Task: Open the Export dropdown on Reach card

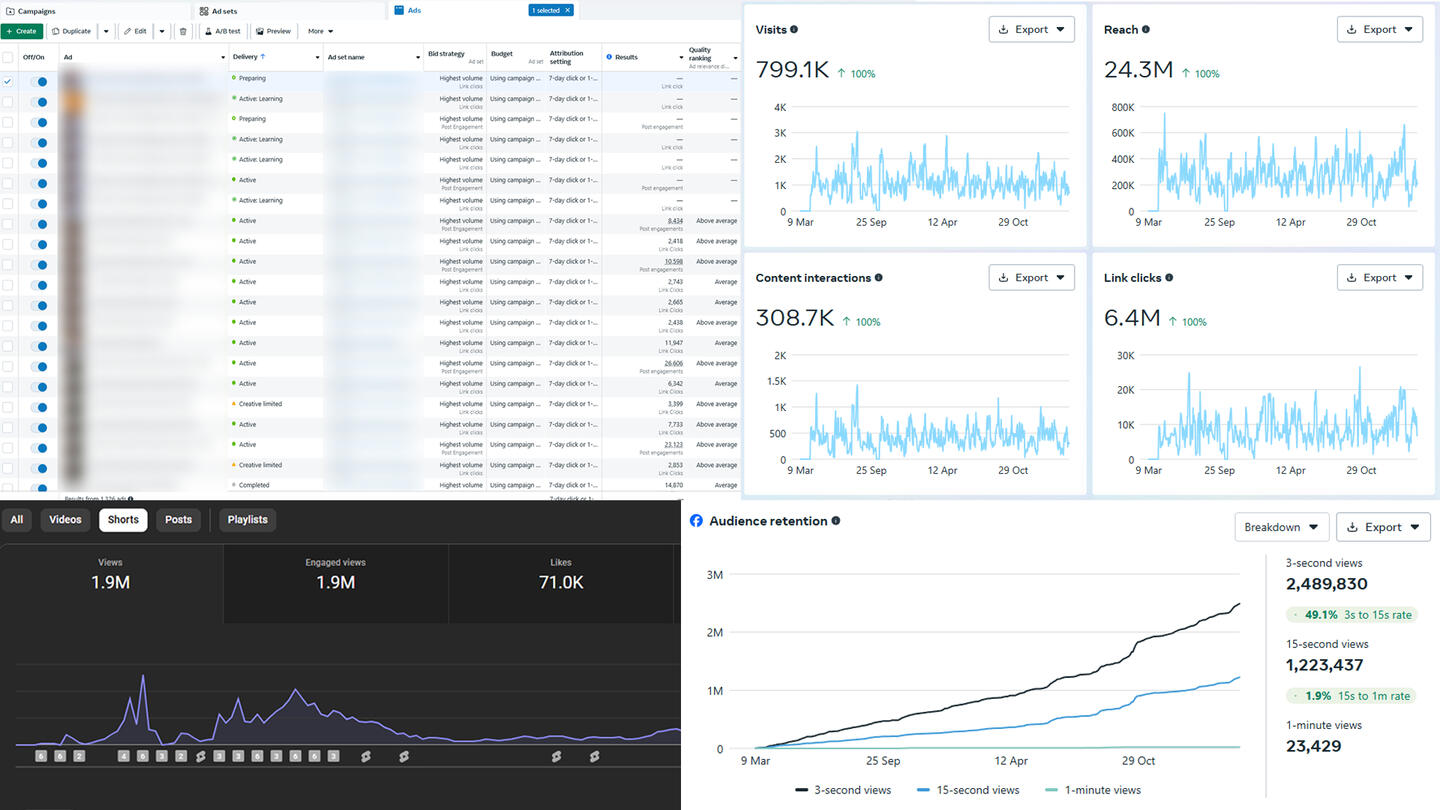Action: coord(1380,29)
